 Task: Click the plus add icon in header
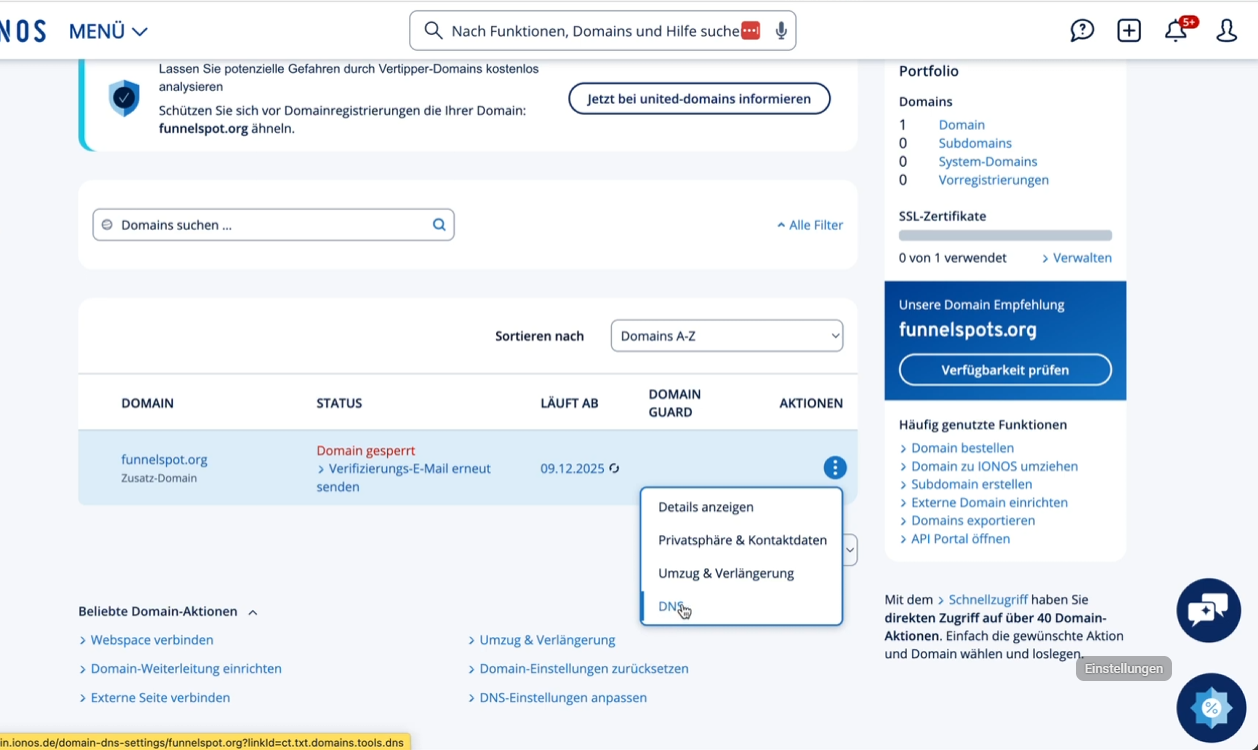tap(1129, 31)
